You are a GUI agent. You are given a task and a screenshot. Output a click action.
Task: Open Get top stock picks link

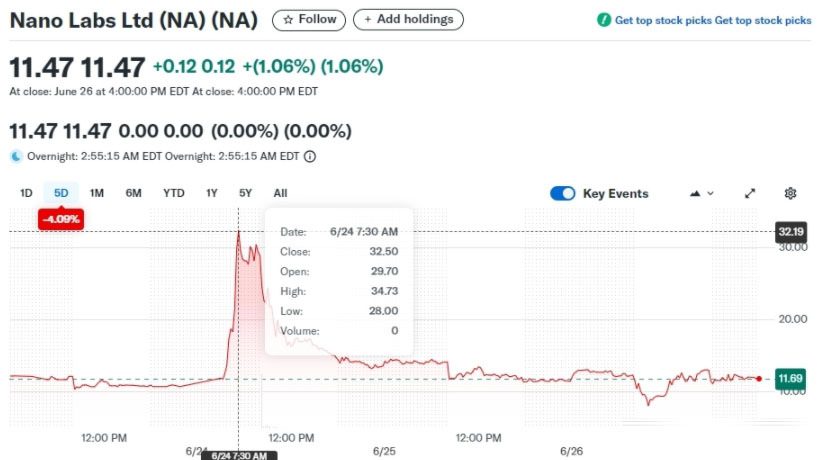[x=704, y=20]
